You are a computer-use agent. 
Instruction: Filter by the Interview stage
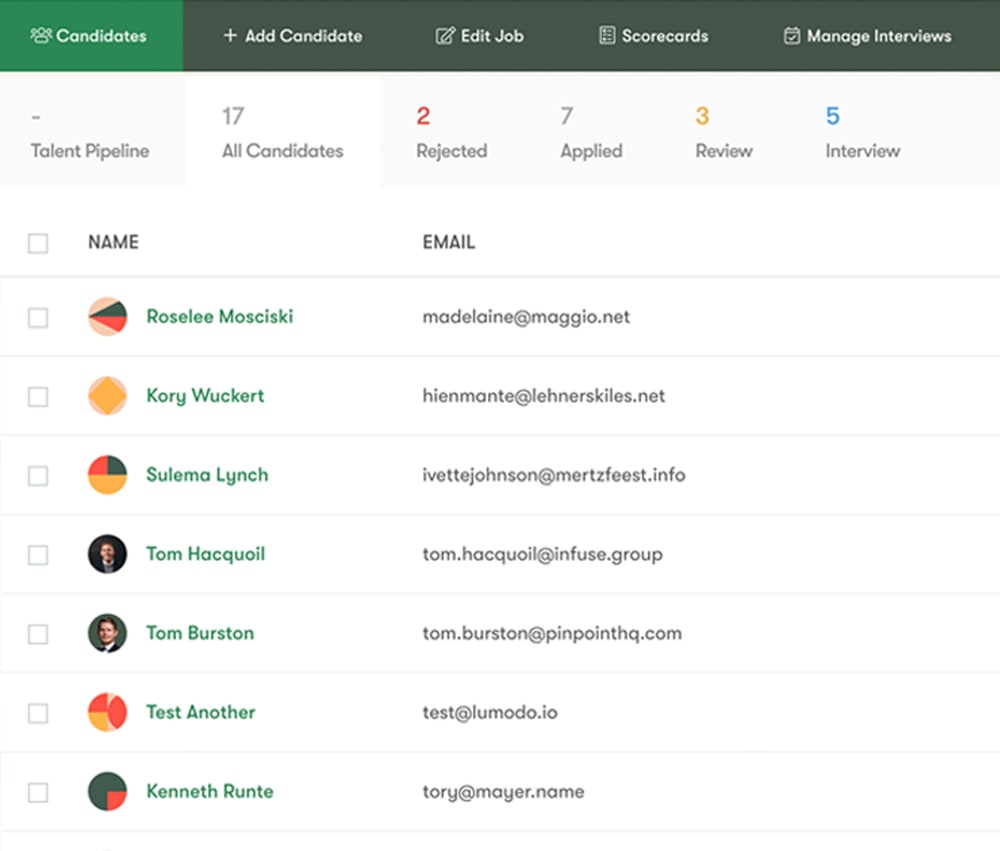[x=863, y=132]
